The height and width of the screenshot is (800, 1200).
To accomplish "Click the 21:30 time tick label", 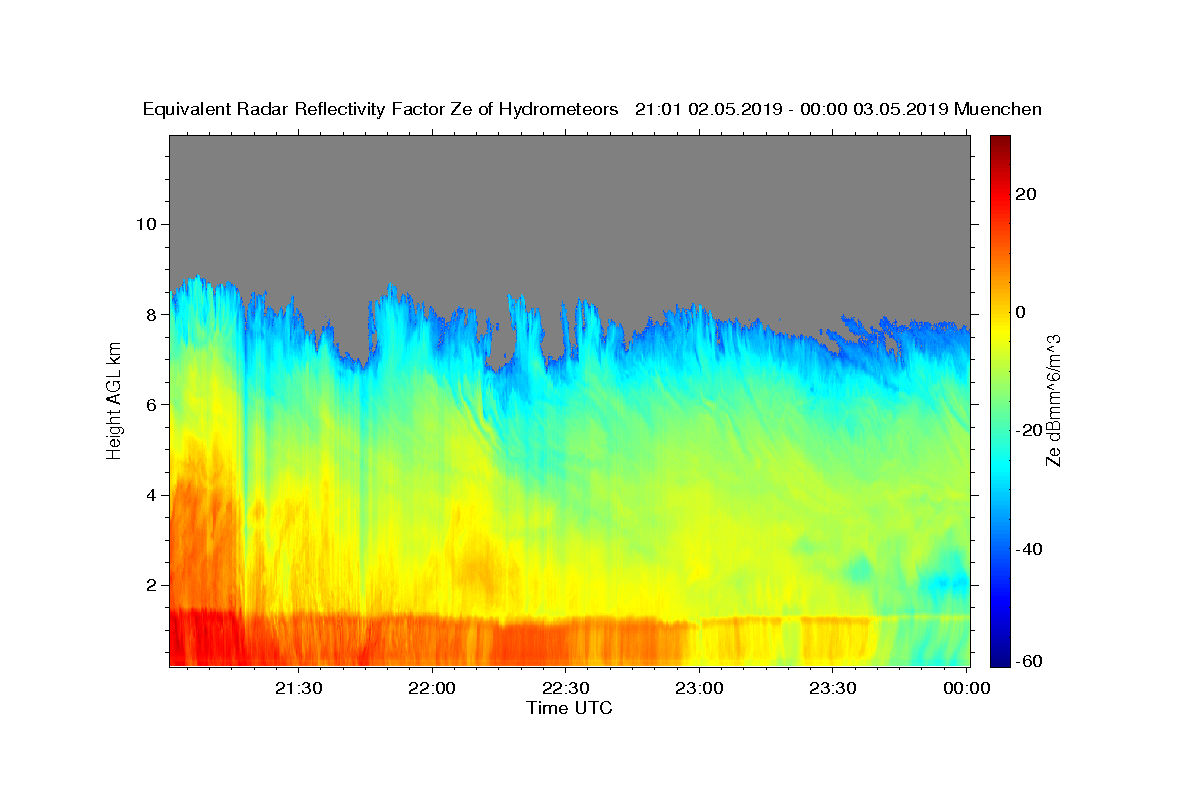I will [x=299, y=688].
